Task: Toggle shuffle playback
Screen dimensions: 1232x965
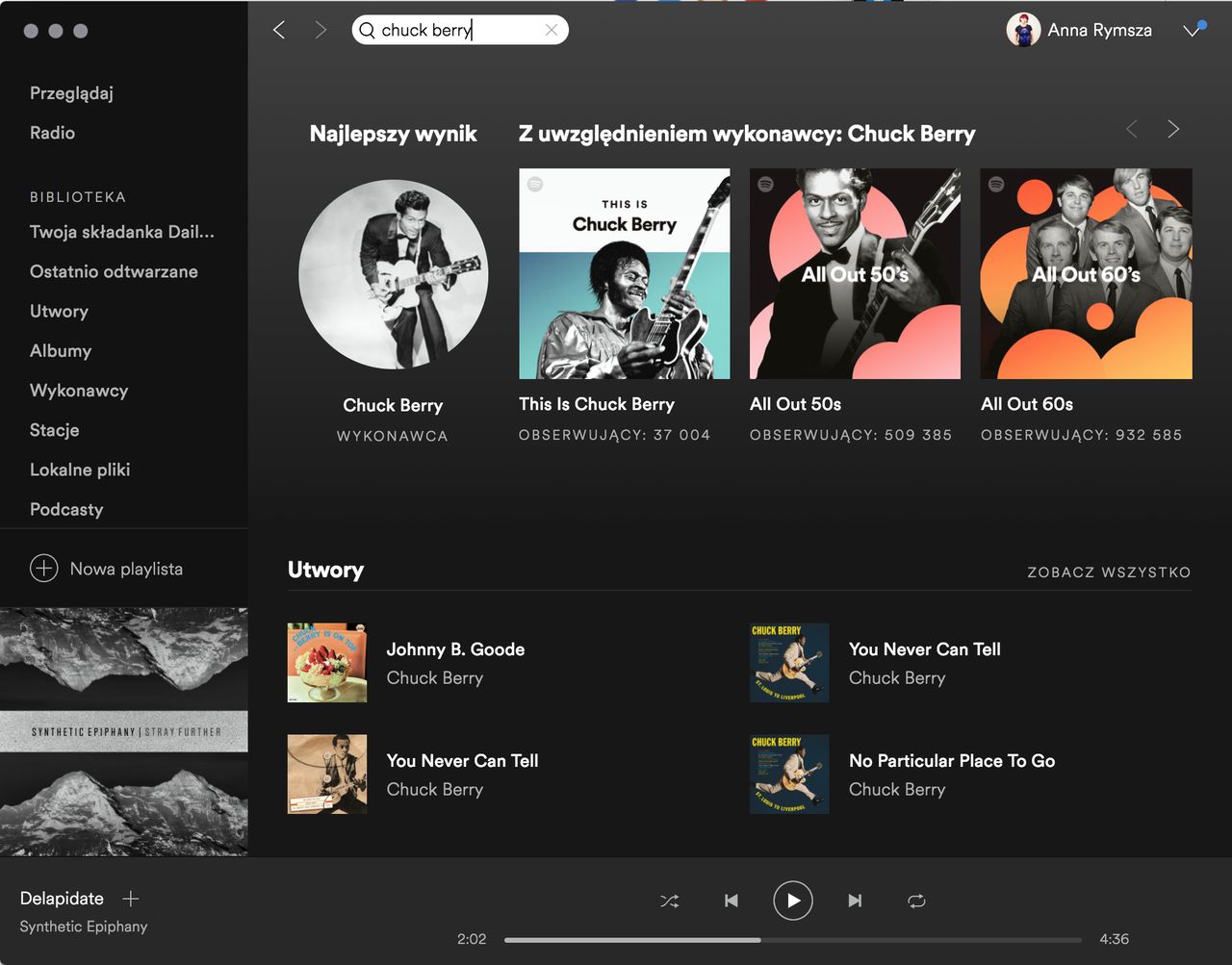Action: tap(669, 902)
